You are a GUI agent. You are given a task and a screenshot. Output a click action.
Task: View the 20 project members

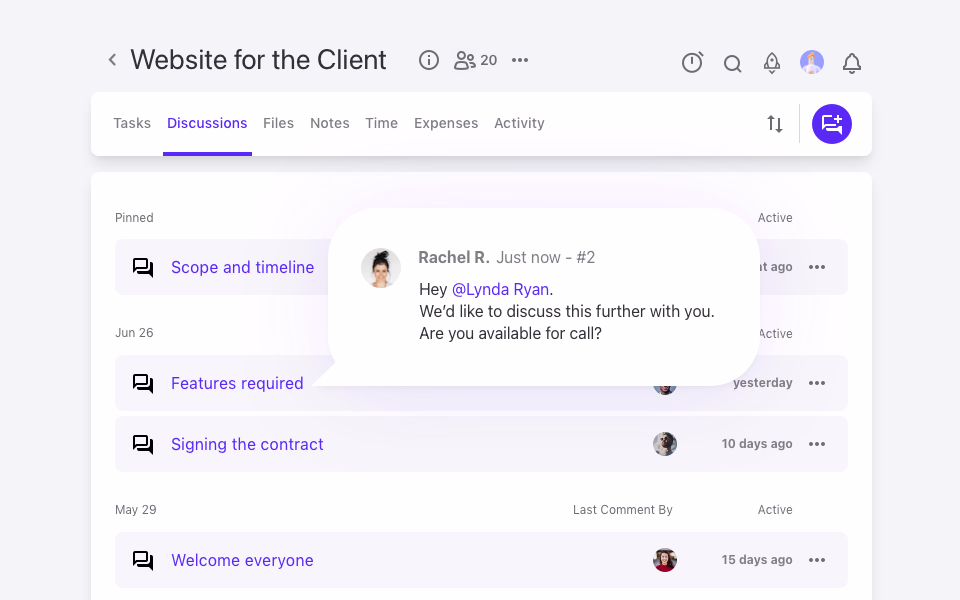click(x=475, y=60)
